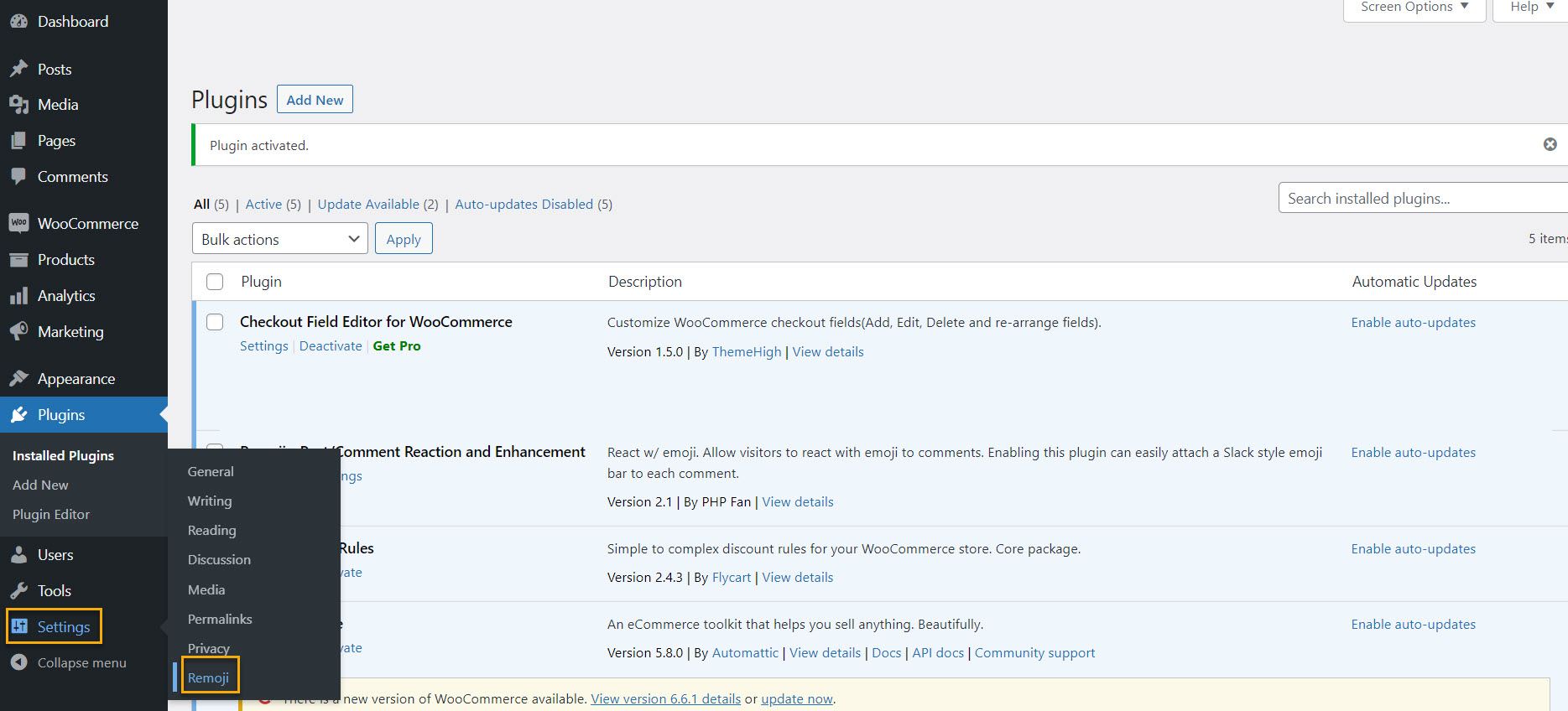Click the Dashboard gauge icon
Viewport: 1568px width, 711px height.
[x=18, y=22]
